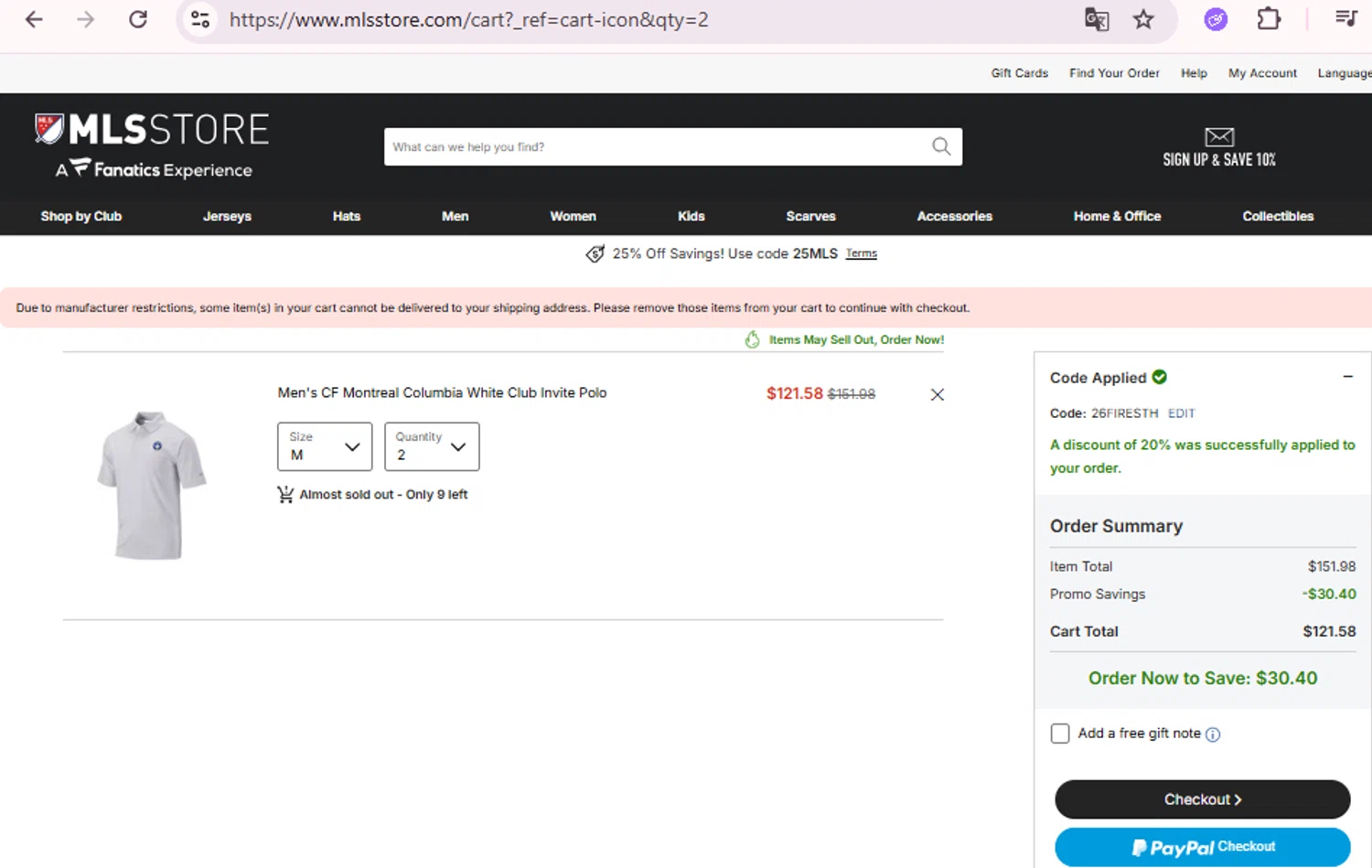Viewport: 1372px width, 868px height.
Task: Click the Promo Savings -$30.40 amount
Action: [1329, 594]
